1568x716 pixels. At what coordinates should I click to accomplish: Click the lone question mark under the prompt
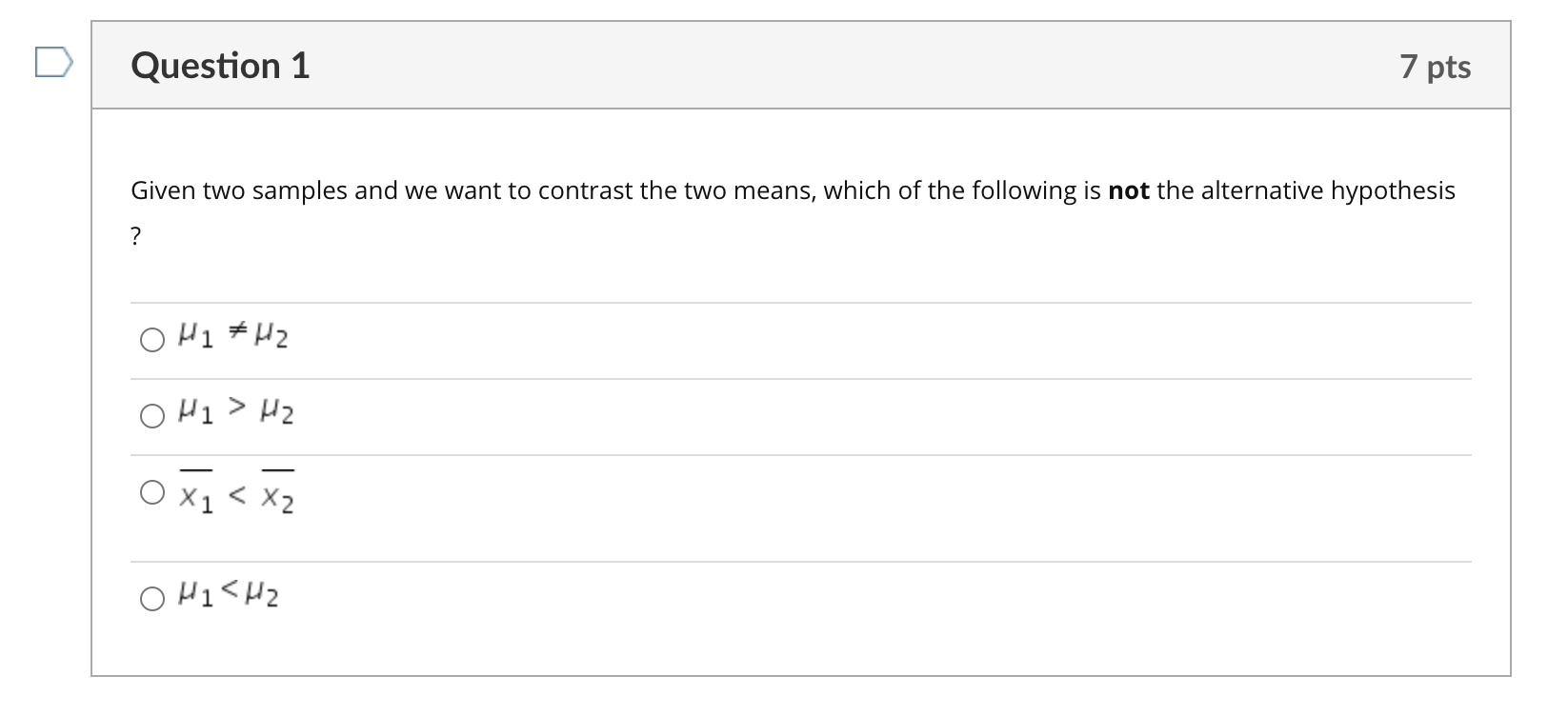(136, 237)
